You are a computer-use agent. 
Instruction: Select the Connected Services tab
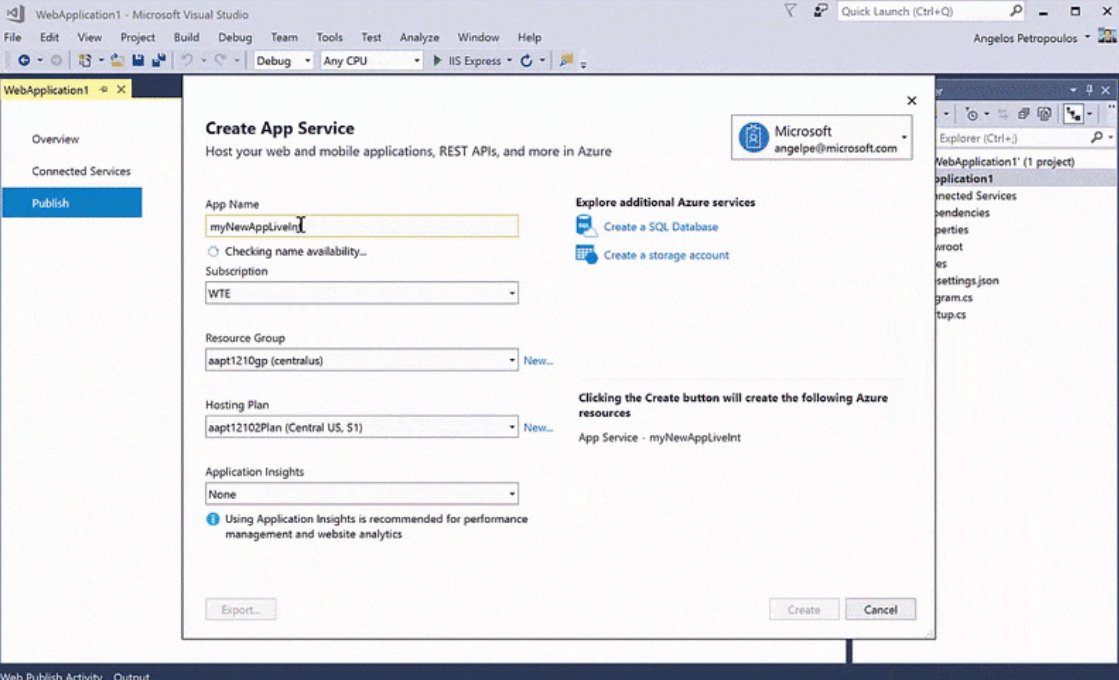coord(81,171)
